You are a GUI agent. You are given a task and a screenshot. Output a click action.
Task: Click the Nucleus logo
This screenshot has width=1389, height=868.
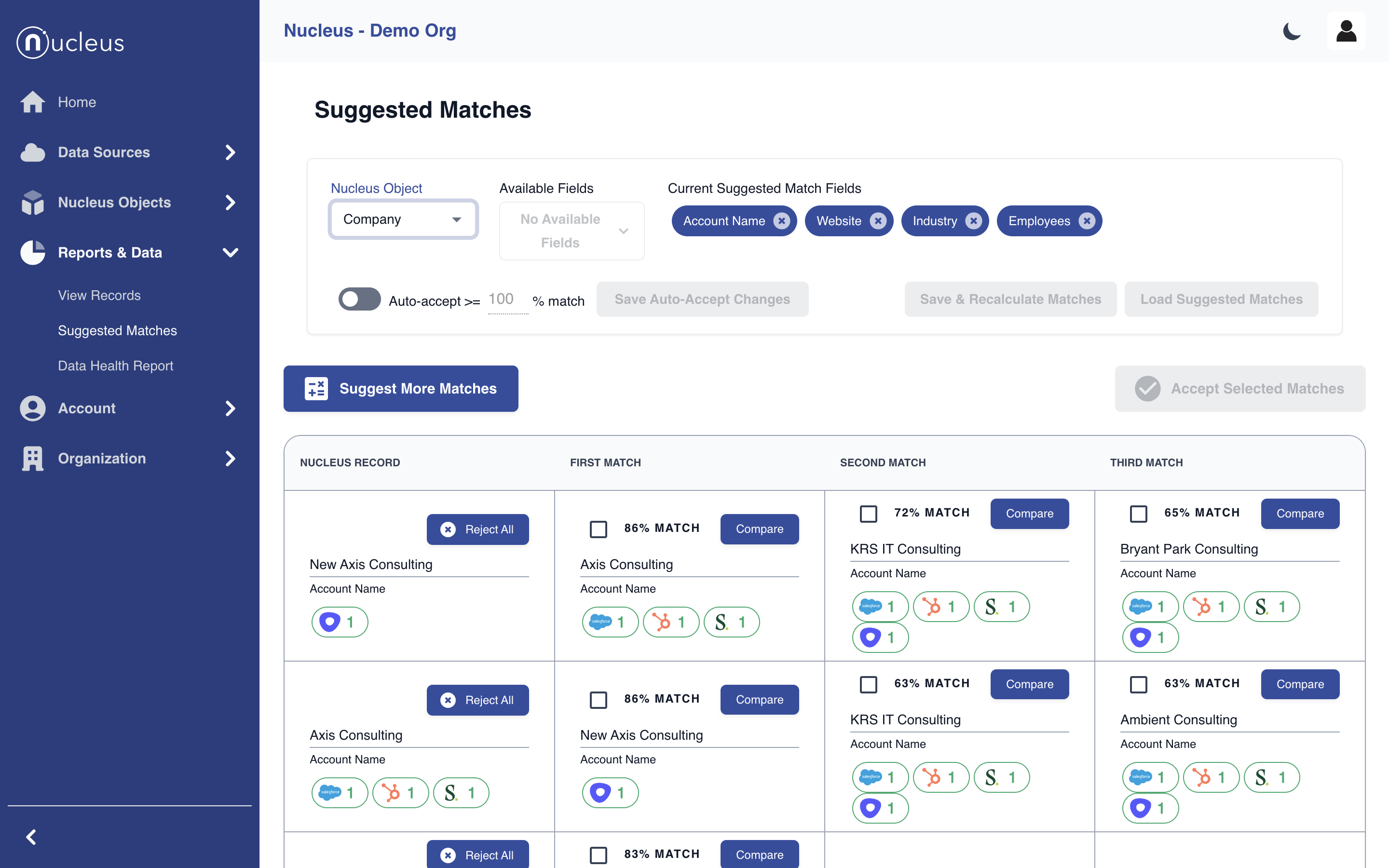70,42
